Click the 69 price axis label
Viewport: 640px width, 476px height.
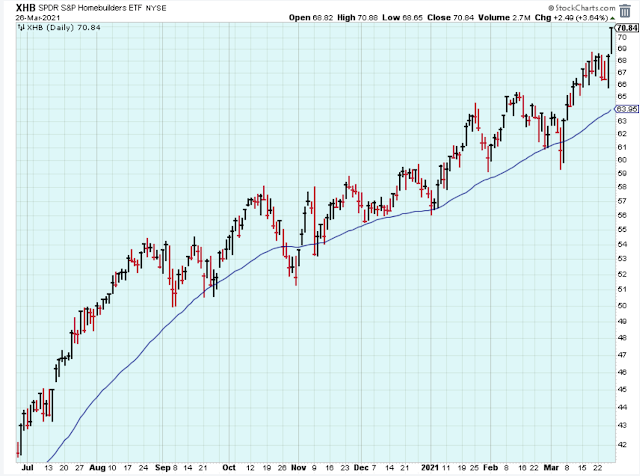622,49
